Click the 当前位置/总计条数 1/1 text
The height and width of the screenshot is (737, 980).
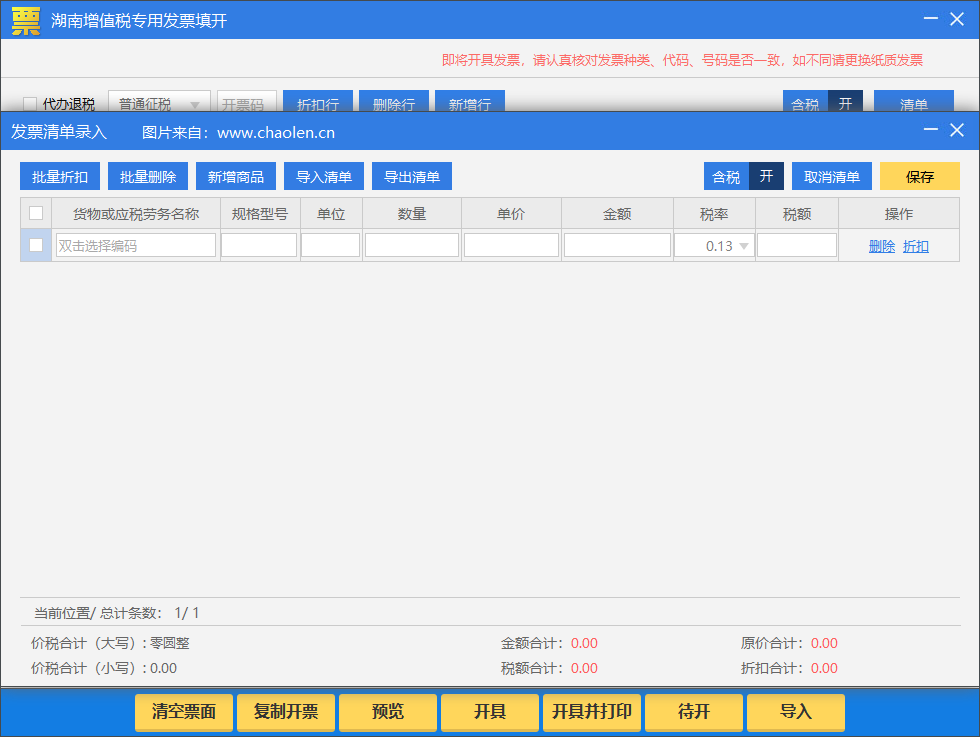(x=116, y=613)
